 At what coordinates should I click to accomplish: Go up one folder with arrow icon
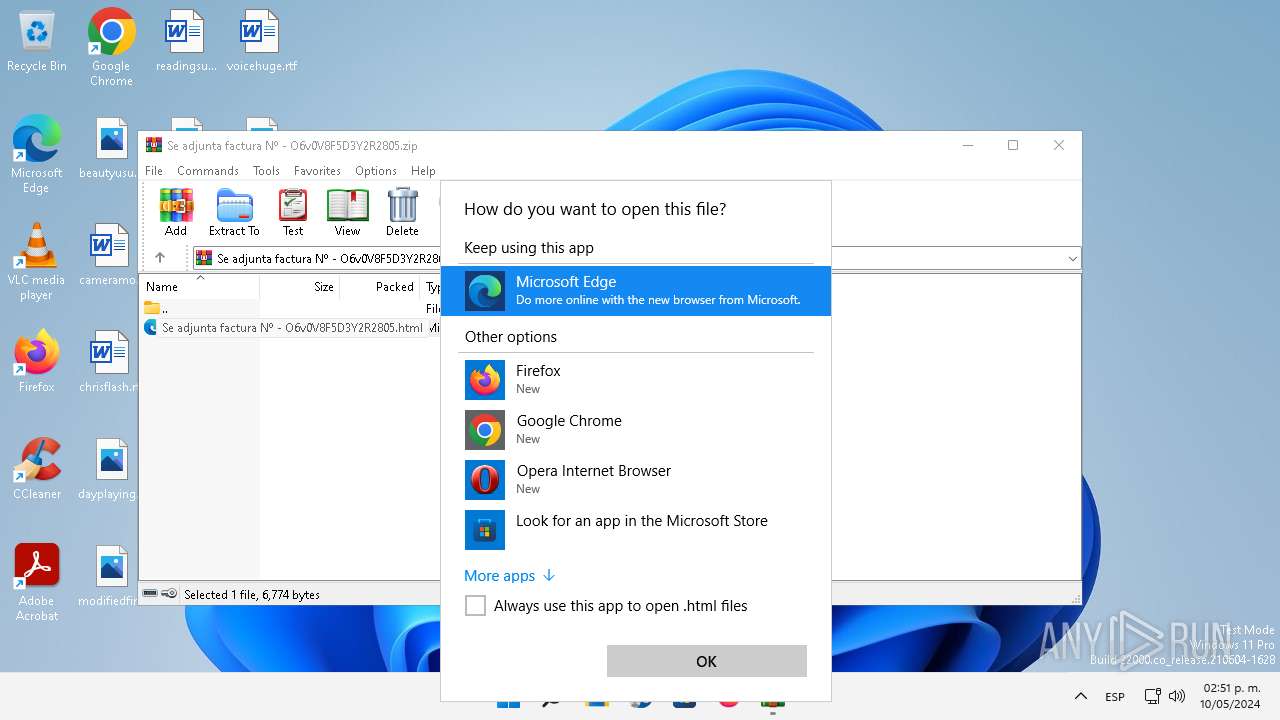pos(160,258)
